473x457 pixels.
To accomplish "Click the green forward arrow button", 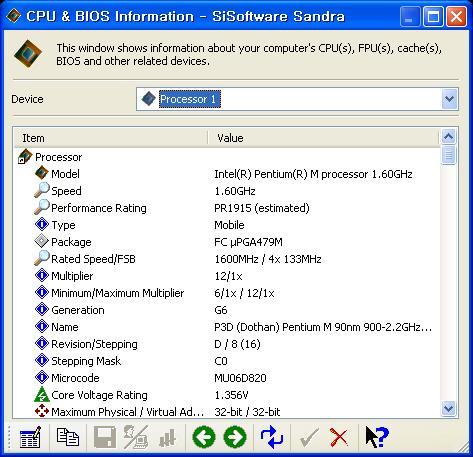I will pyautogui.click(x=235, y=437).
